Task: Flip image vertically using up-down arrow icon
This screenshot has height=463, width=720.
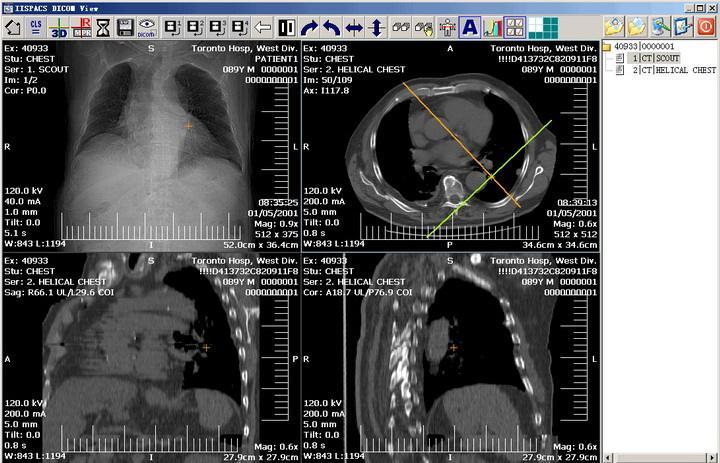Action: (x=377, y=28)
